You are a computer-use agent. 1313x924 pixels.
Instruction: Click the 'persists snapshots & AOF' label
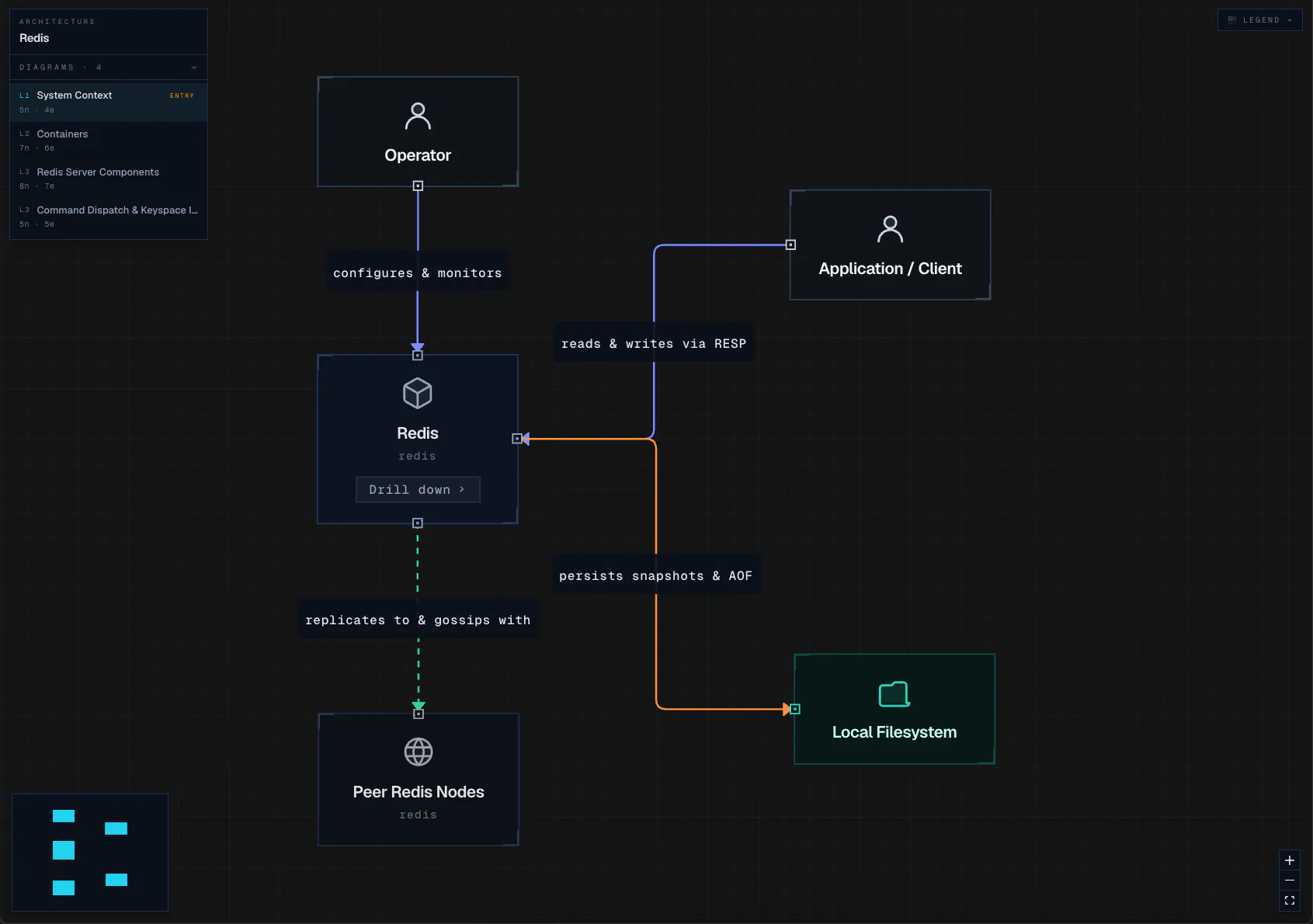tap(656, 576)
